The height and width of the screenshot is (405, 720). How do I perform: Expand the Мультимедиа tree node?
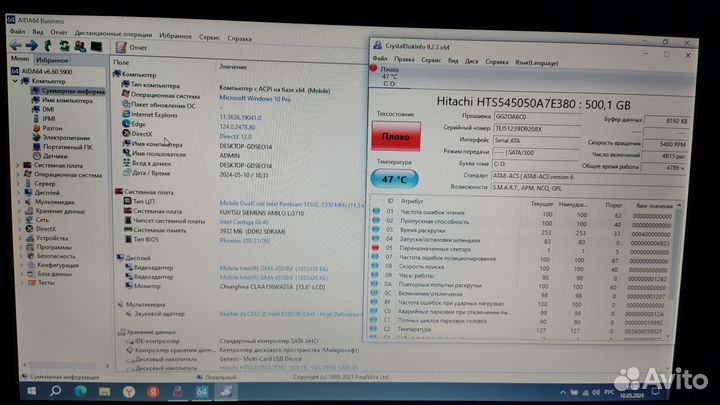tap(19, 202)
